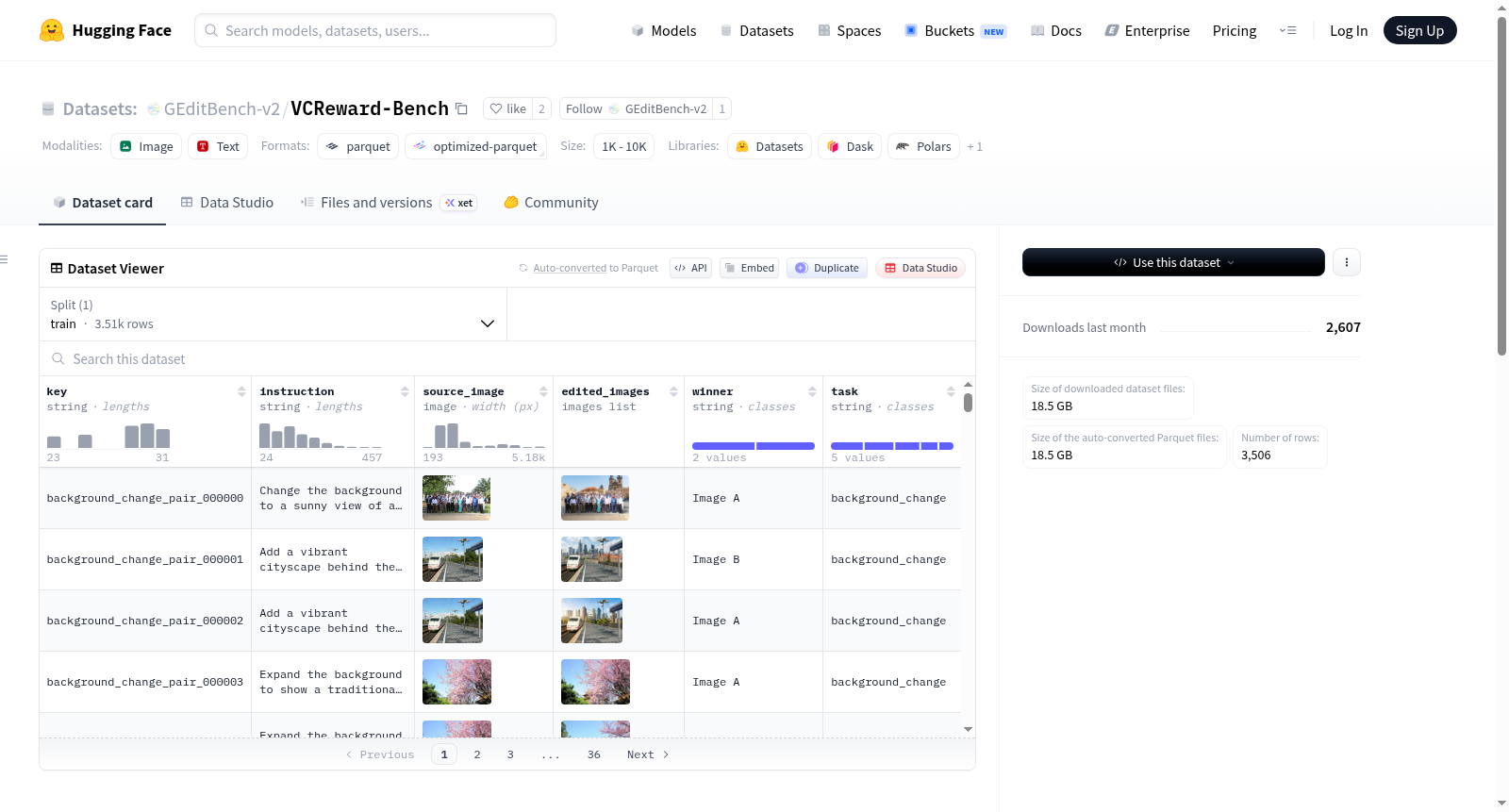Viewport: 1509px width, 812px height.
Task: Go to page 2 of dataset rows
Action: click(x=477, y=754)
